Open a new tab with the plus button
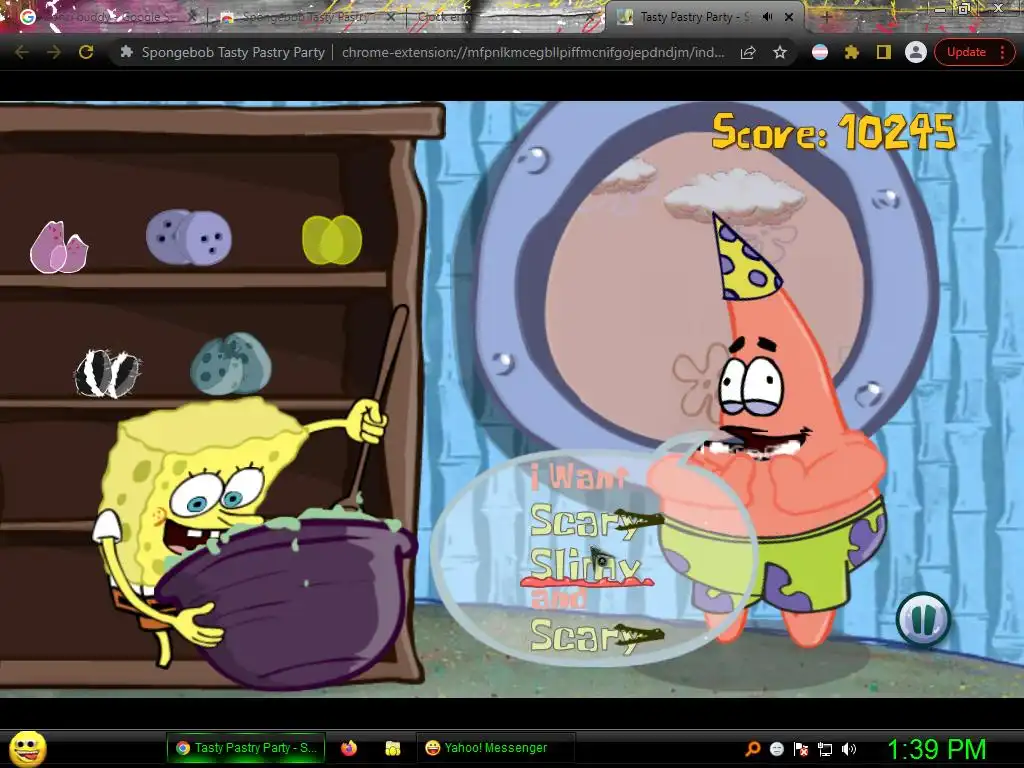1024x768 pixels. point(826,18)
